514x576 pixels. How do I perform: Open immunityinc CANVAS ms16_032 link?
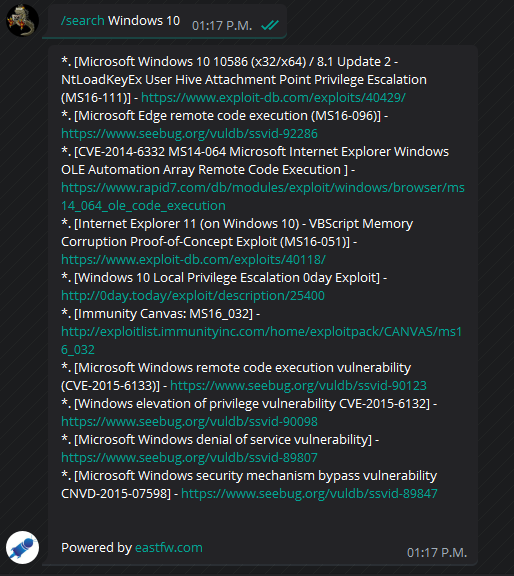261,341
